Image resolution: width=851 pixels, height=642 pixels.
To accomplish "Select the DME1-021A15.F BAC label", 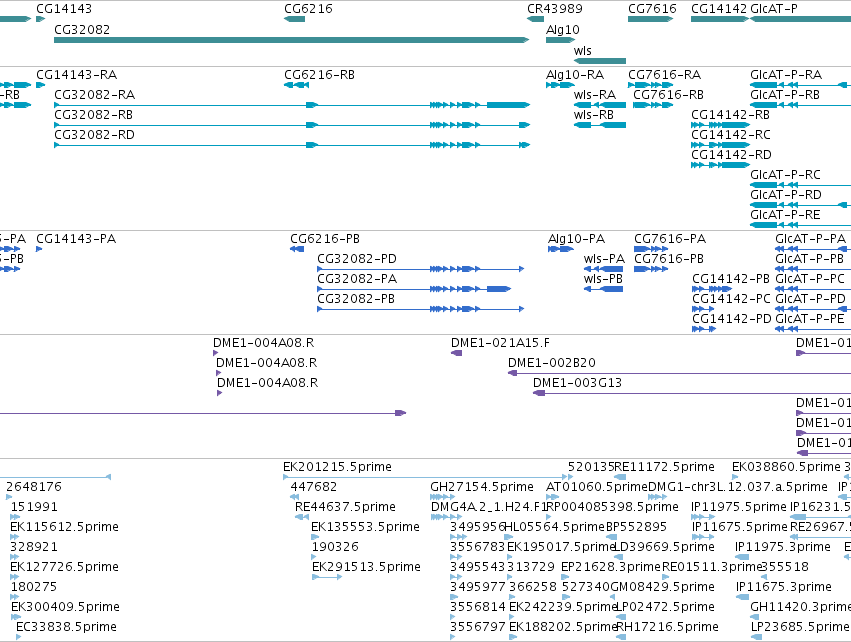I will click(x=500, y=344).
